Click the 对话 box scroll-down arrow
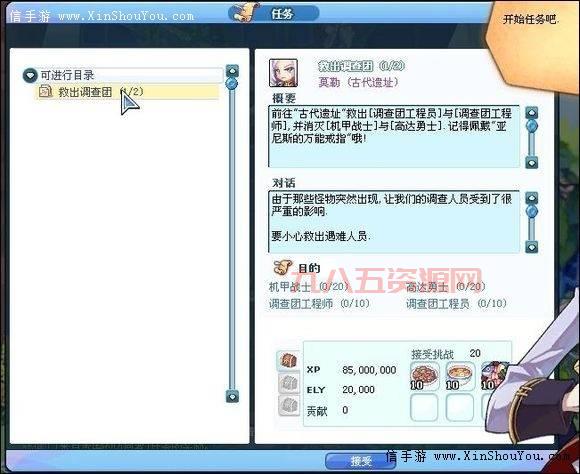 [532, 246]
